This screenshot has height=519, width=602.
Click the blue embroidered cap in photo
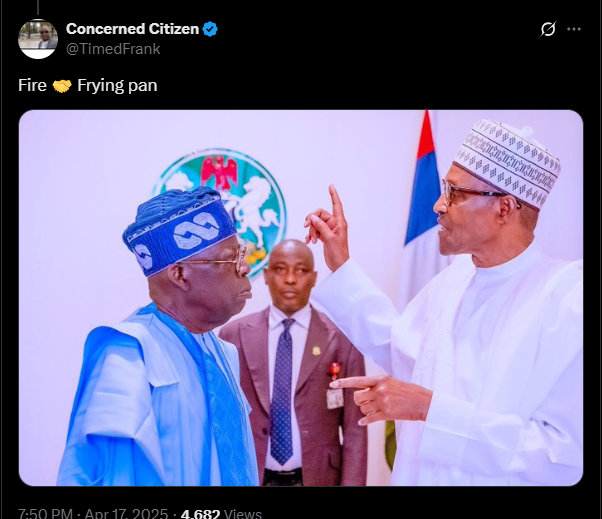(x=179, y=229)
